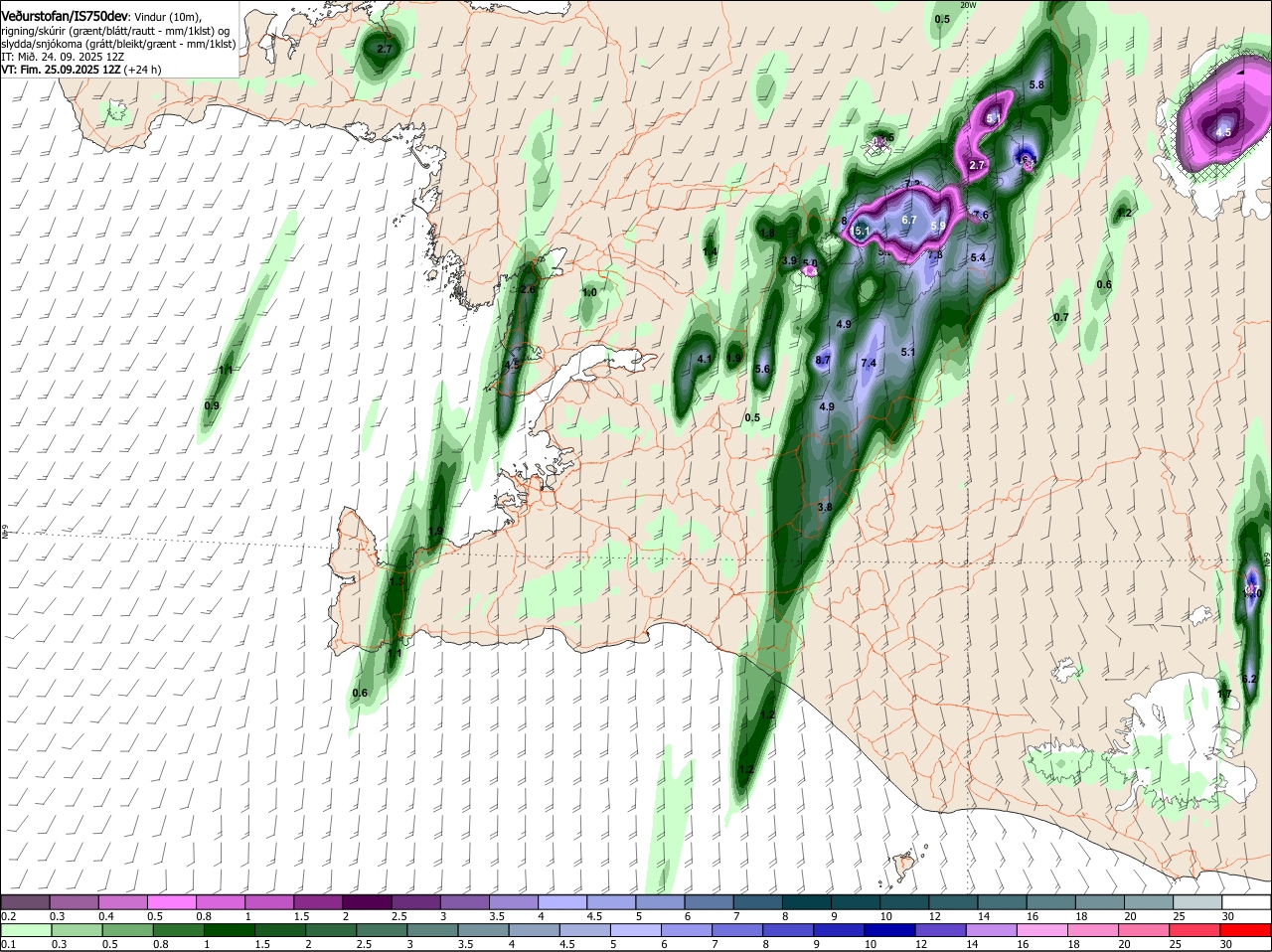Click the 4.1 precipitation value on the map
1272x952 pixels.
[x=705, y=359]
